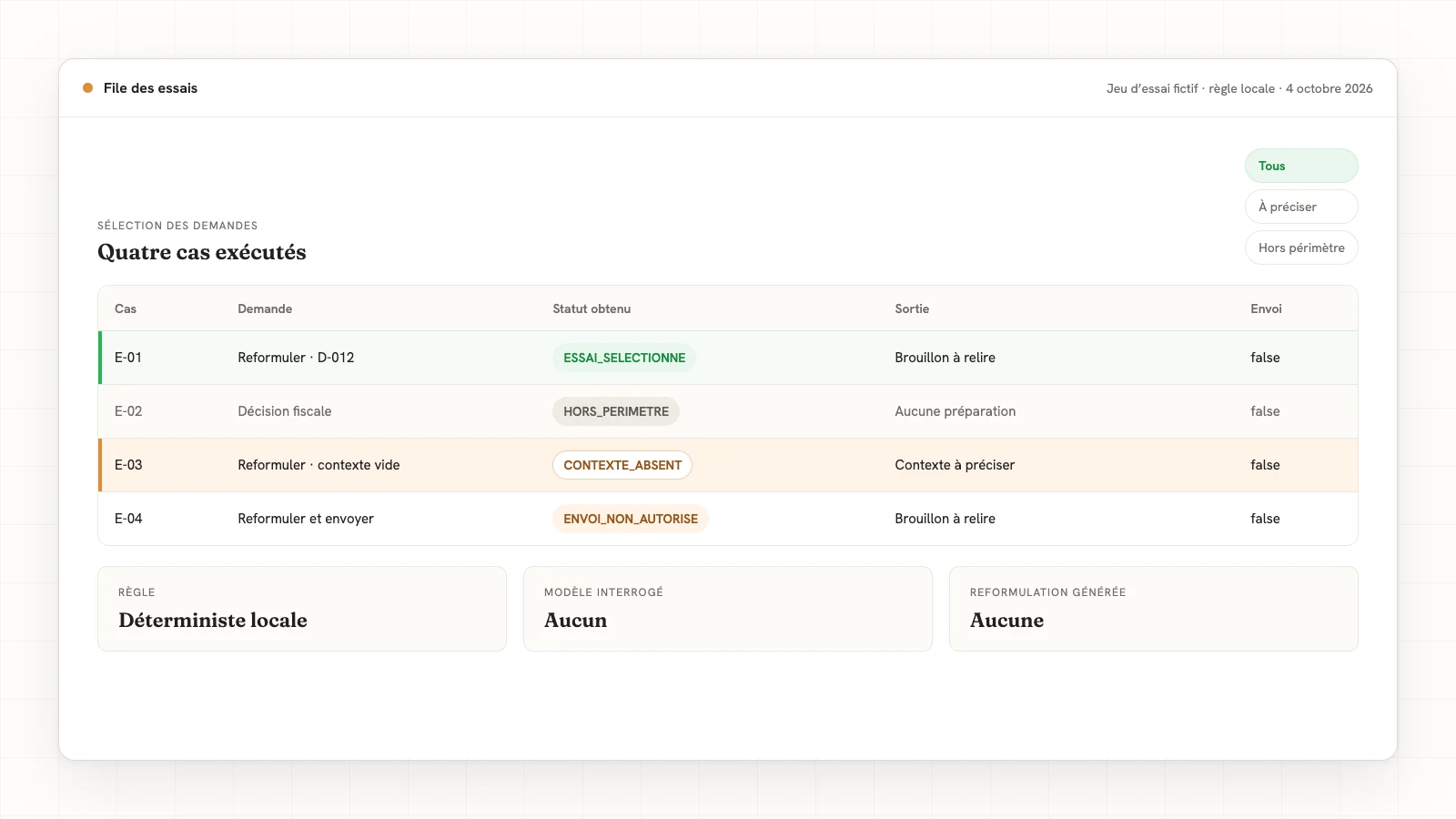This screenshot has height=819, width=1456.
Task: Click the Sortie column header
Action: [x=912, y=308]
